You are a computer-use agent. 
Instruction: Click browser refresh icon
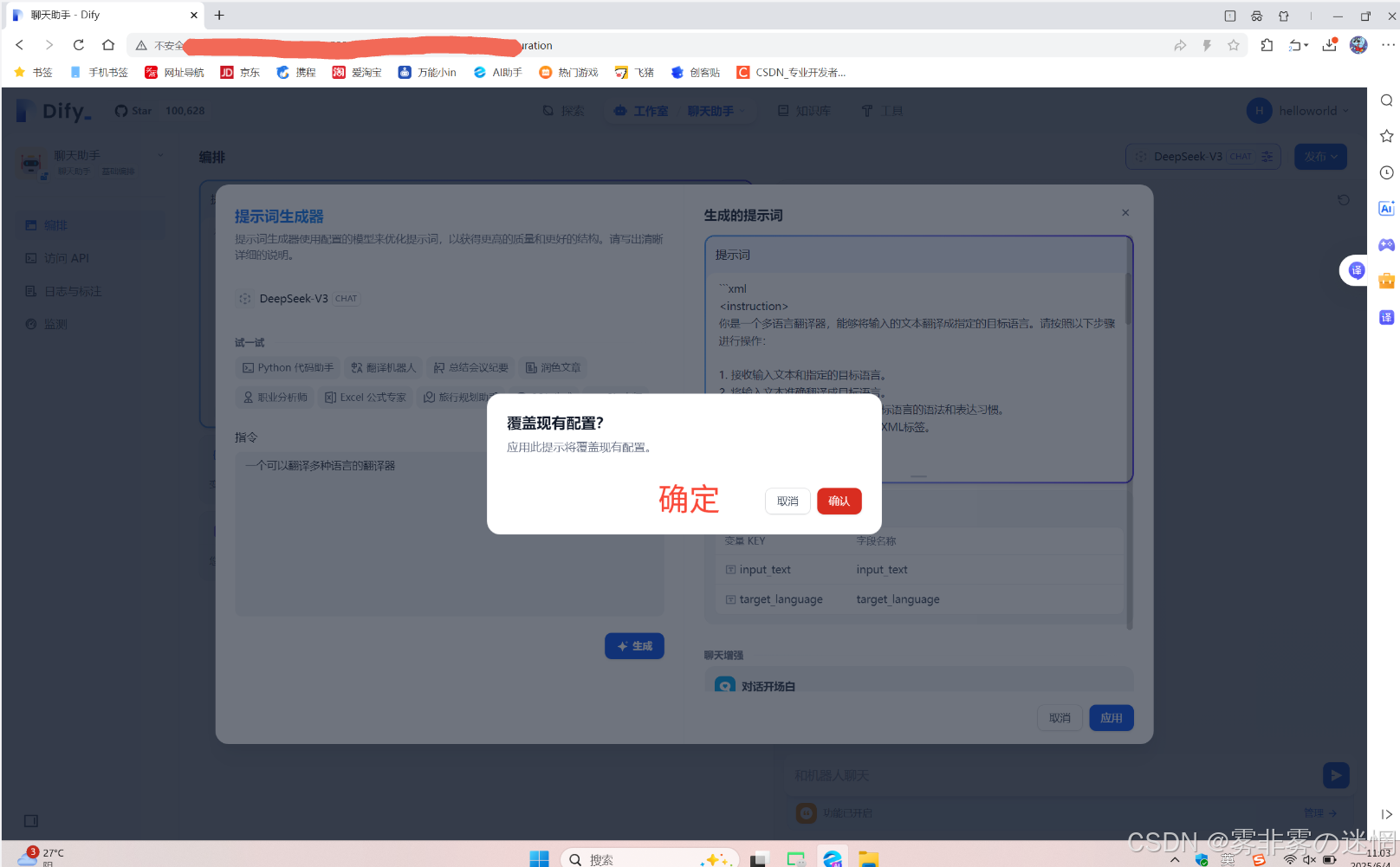click(79, 45)
